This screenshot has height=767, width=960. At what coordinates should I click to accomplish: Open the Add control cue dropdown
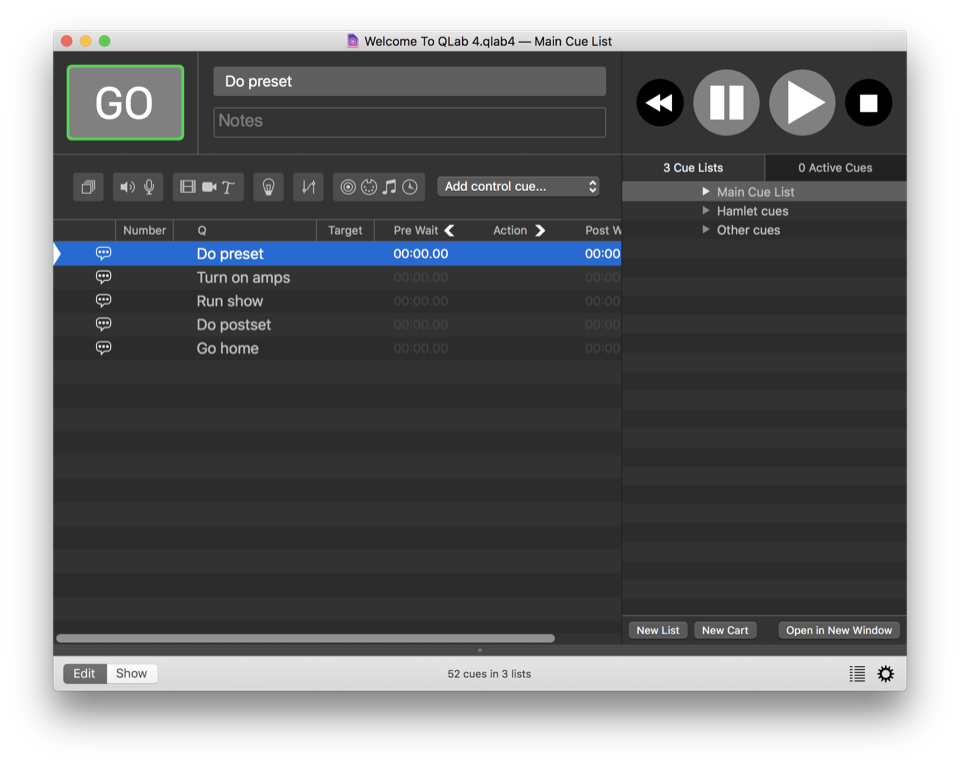pyautogui.click(x=519, y=187)
